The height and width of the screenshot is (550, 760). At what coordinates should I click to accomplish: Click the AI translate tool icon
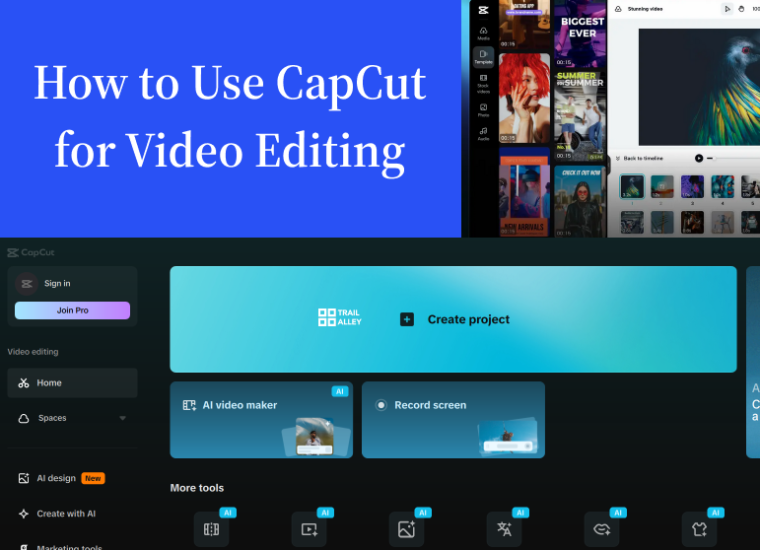coord(504,530)
